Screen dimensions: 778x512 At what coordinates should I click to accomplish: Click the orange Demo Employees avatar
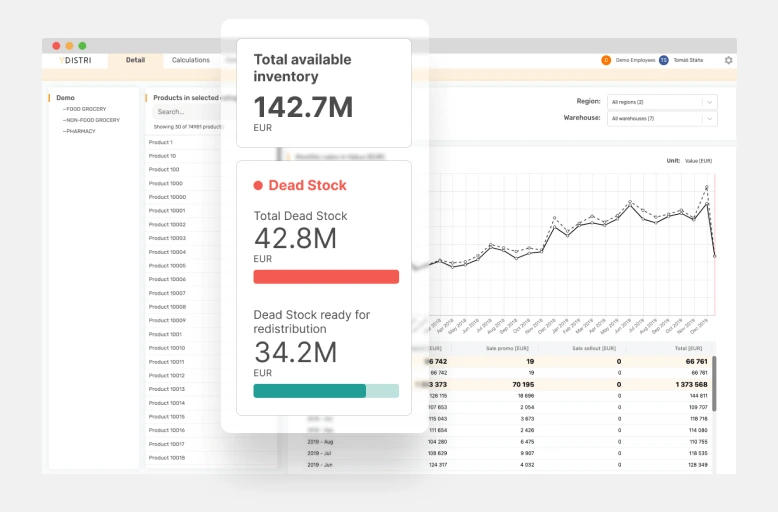(606, 60)
